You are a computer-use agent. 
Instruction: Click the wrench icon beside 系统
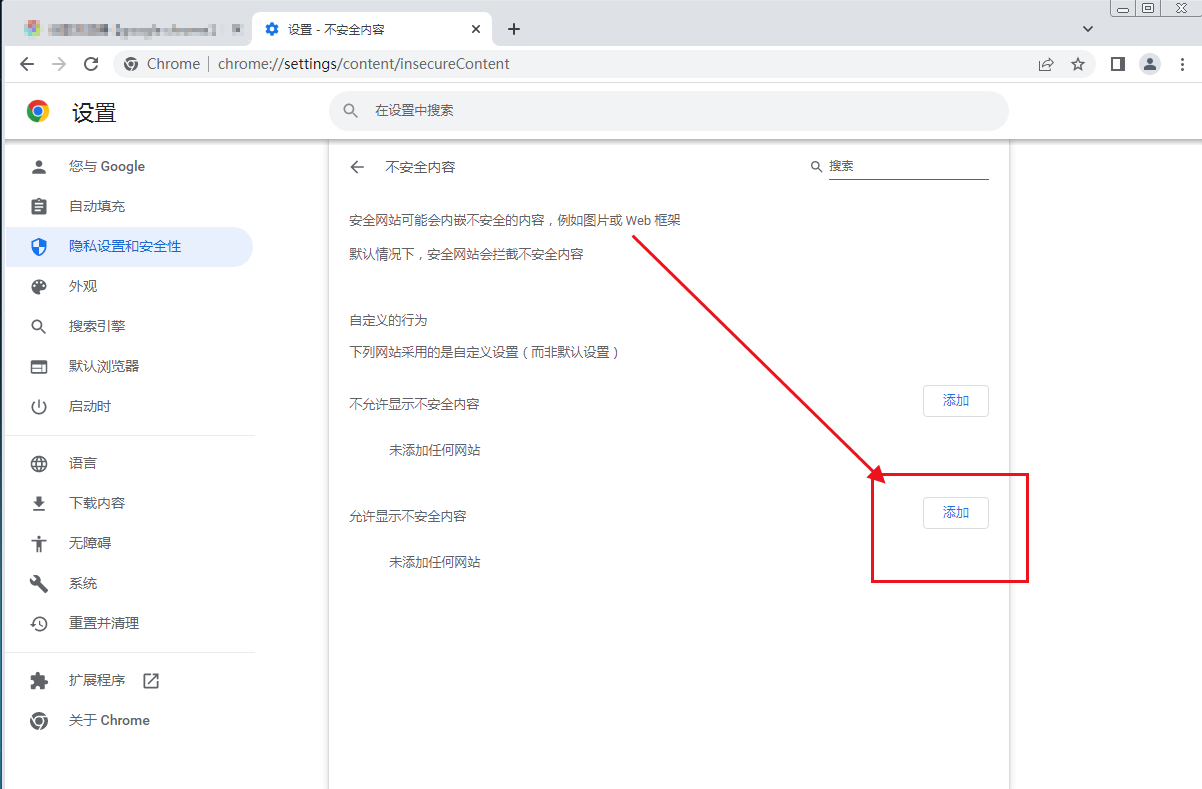click(x=39, y=583)
